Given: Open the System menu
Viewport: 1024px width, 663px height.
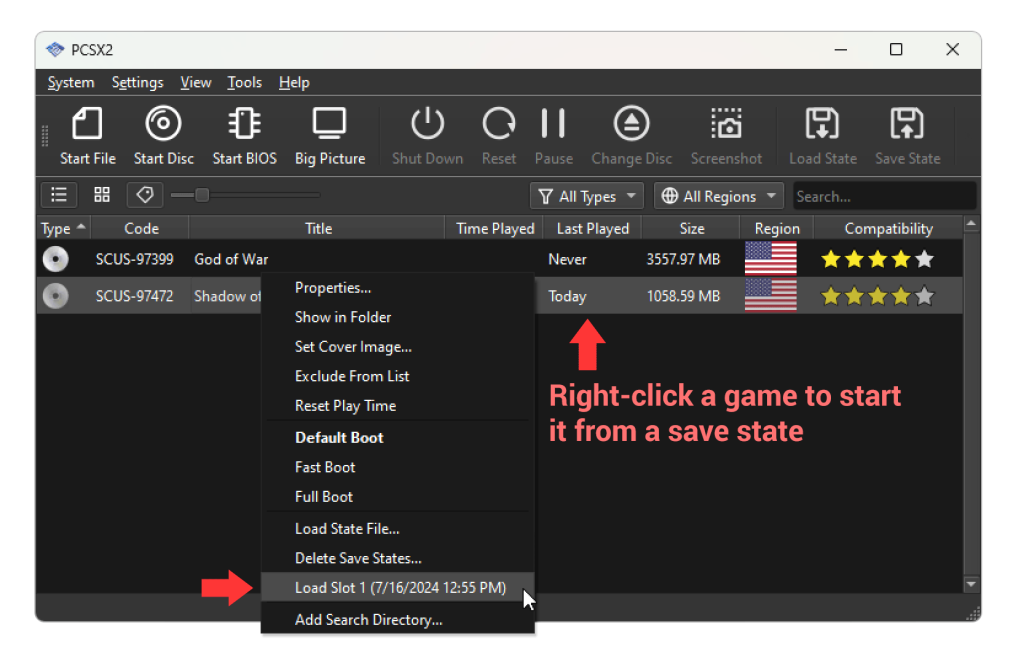Looking at the screenshot, I should tap(71, 83).
